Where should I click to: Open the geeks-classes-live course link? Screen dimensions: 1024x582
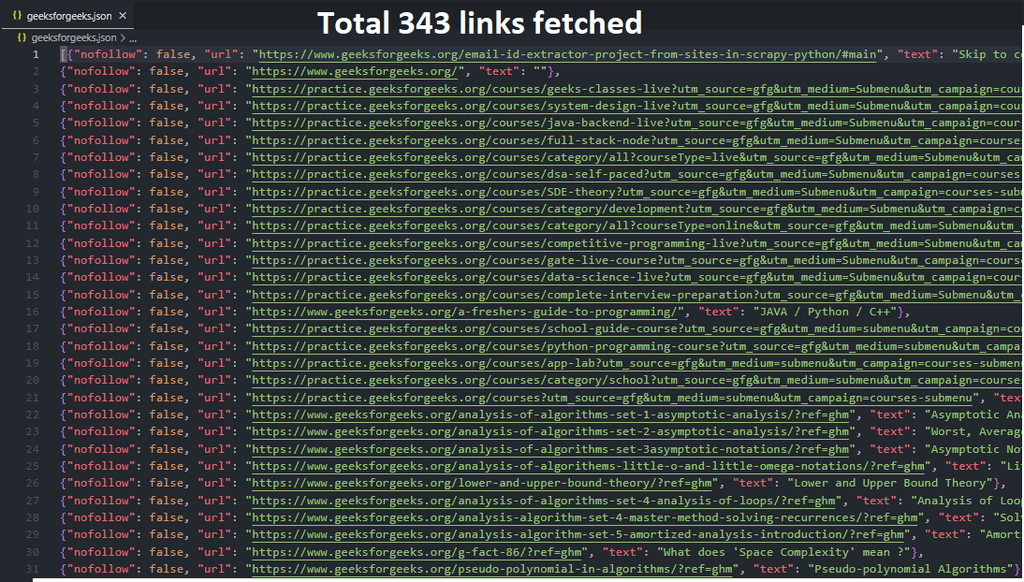637,88
